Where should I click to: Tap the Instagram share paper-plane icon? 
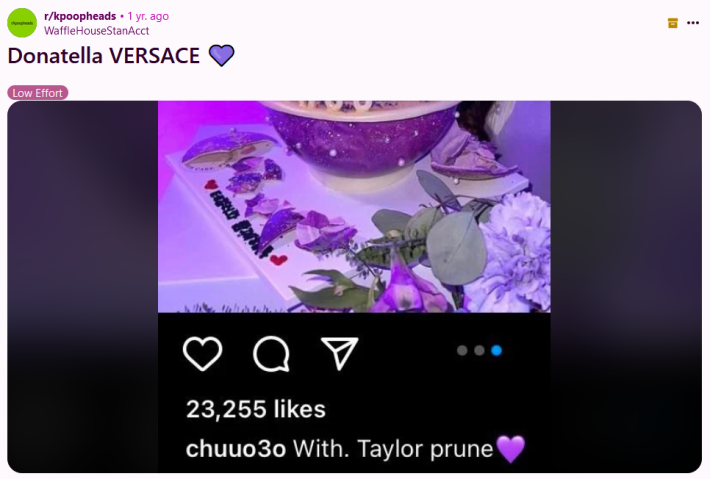click(340, 353)
